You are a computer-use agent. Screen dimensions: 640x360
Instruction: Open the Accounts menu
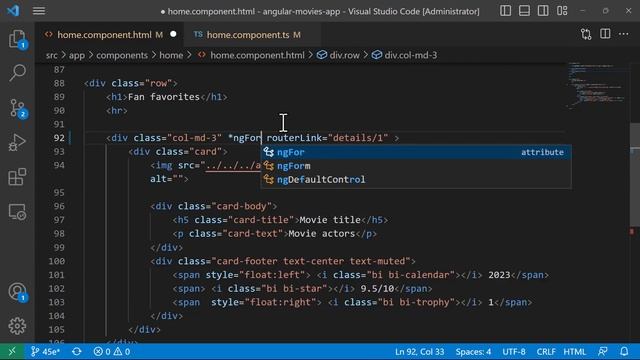click(x=17, y=292)
